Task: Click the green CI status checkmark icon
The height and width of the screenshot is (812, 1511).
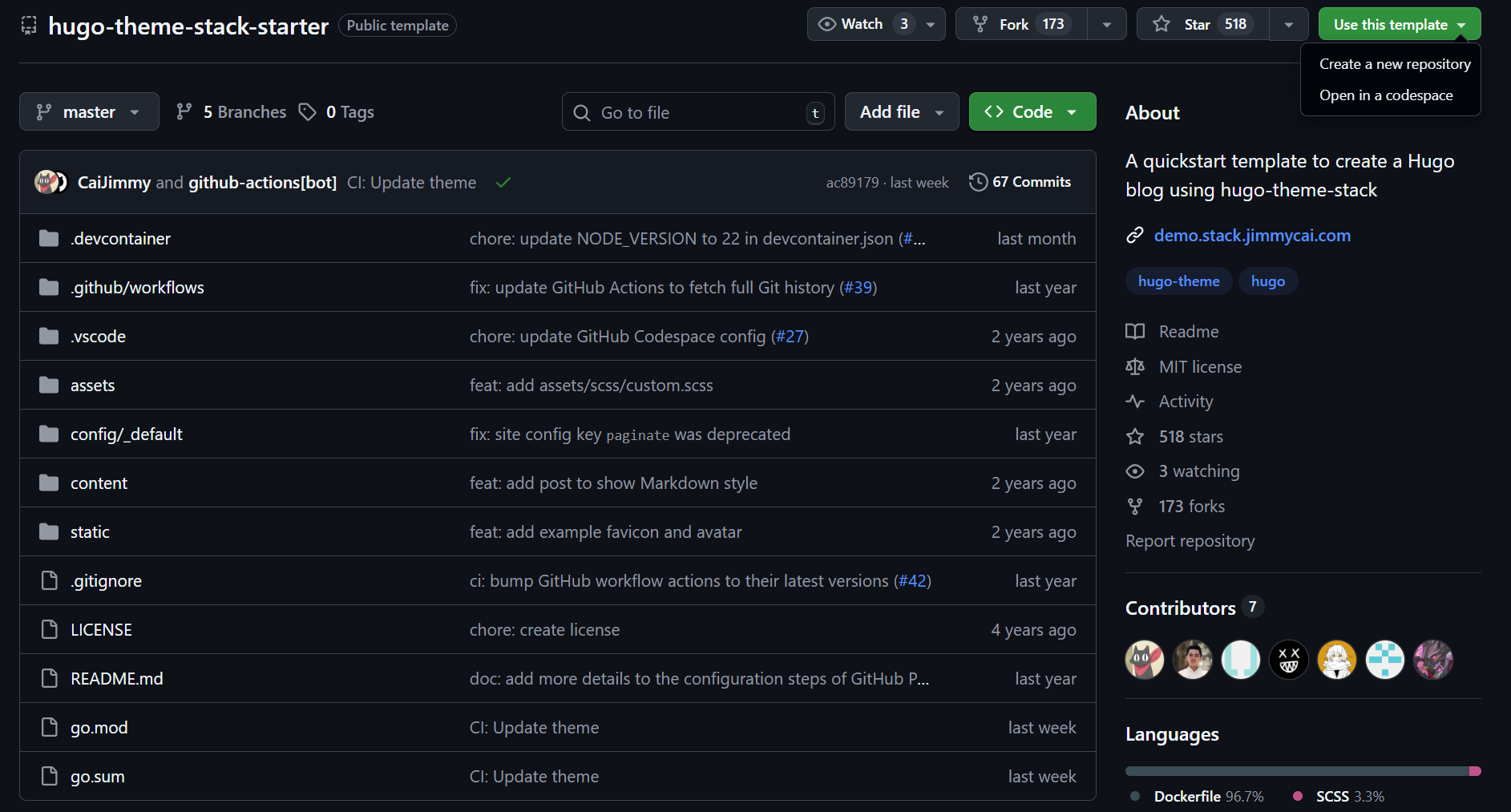Action: 503,183
